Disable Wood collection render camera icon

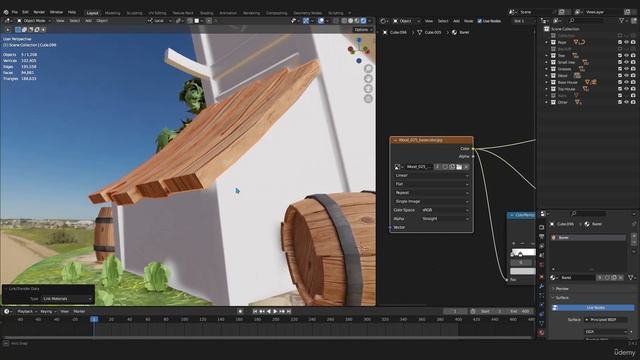tap(633, 76)
